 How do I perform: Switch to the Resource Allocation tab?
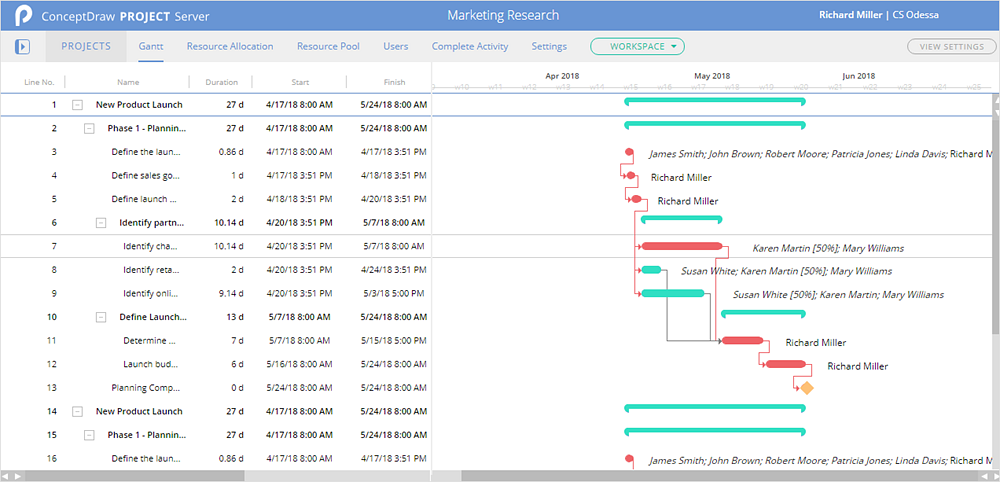click(x=229, y=46)
